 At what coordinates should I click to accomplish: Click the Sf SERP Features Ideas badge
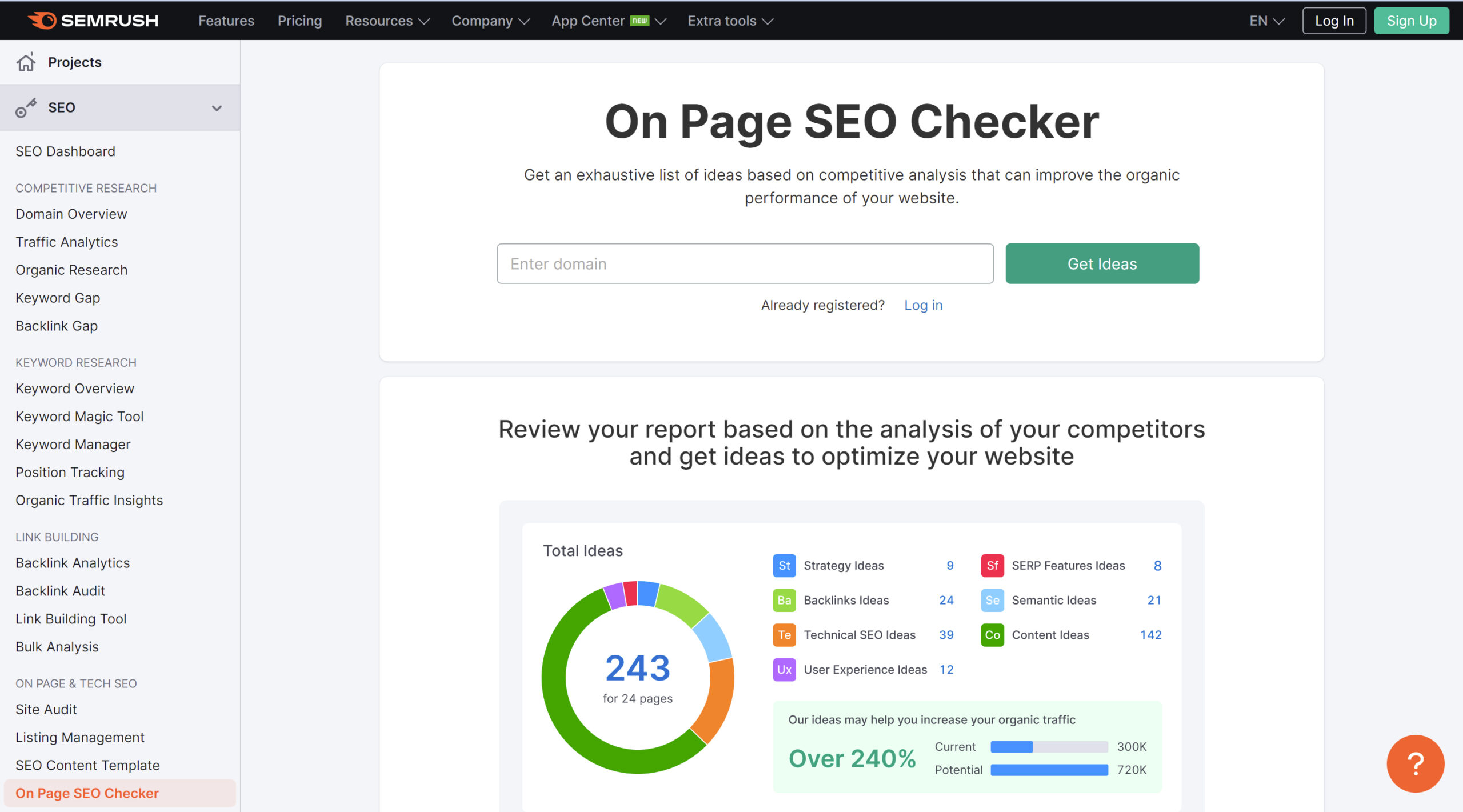992,565
